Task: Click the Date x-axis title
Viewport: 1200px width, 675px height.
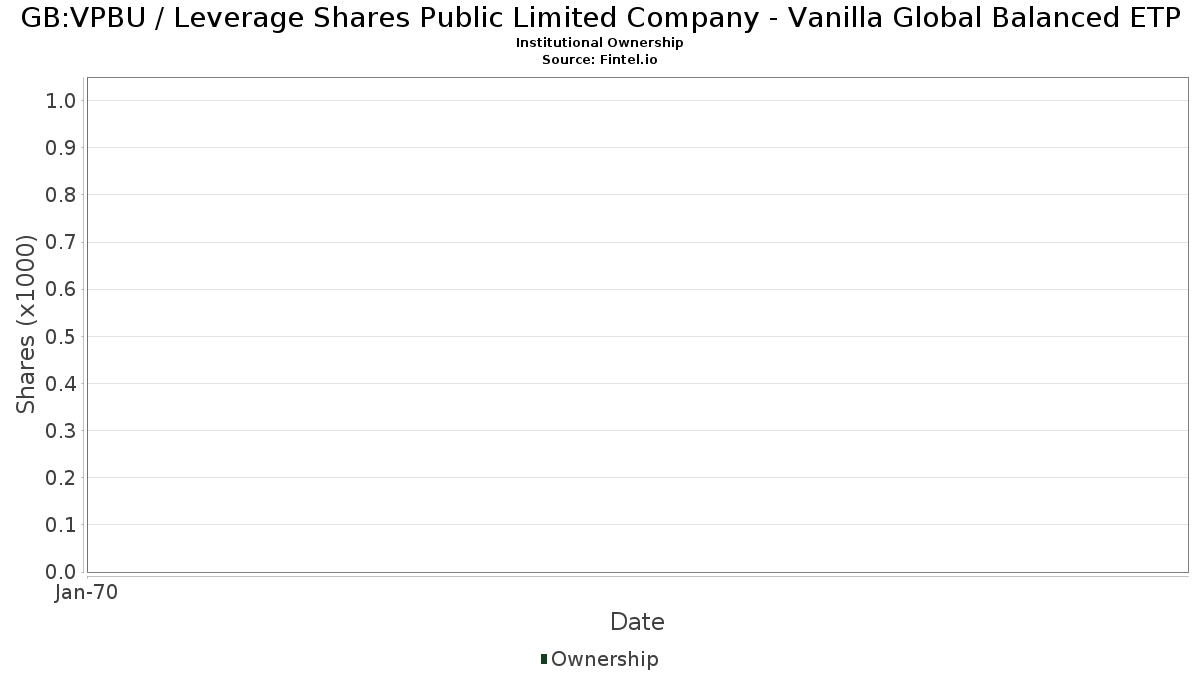Action: click(637, 622)
